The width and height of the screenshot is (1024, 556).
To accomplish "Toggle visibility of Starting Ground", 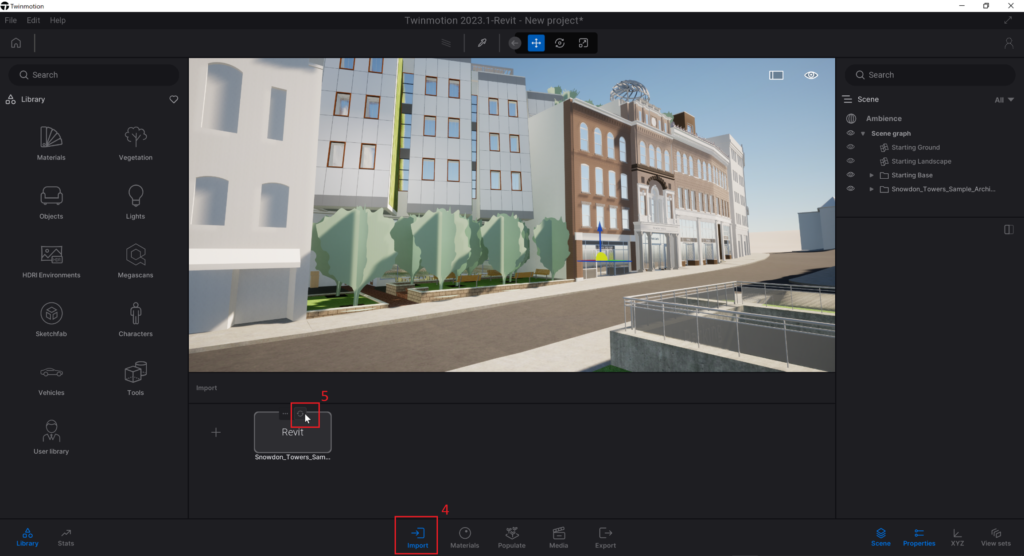I will point(850,147).
